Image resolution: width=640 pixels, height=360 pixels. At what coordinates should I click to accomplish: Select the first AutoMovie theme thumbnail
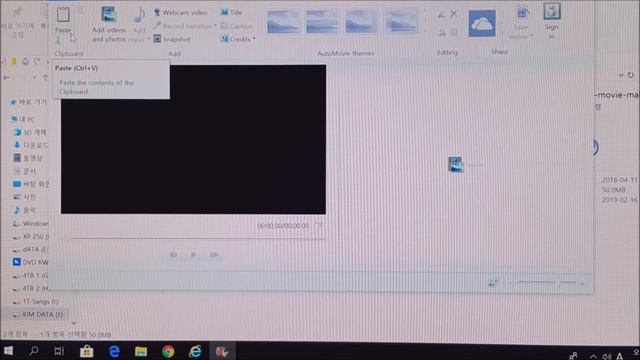(x=282, y=22)
